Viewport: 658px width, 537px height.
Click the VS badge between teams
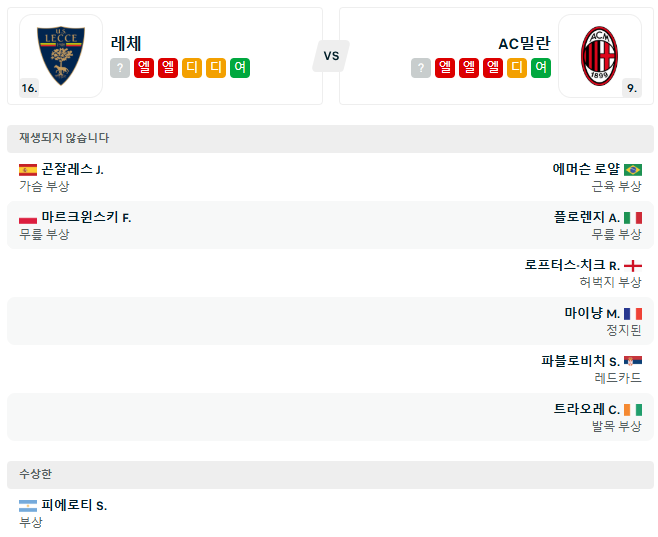[331, 56]
